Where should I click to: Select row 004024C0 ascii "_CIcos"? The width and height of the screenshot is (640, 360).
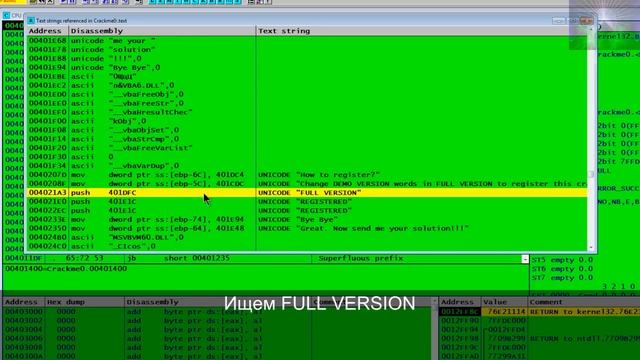(x=307, y=247)
